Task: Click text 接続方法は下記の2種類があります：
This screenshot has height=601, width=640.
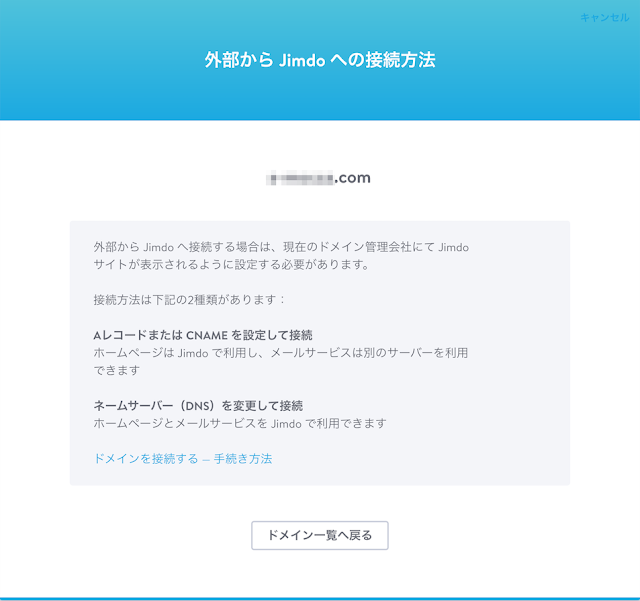Action: click(x=189, y=300)
